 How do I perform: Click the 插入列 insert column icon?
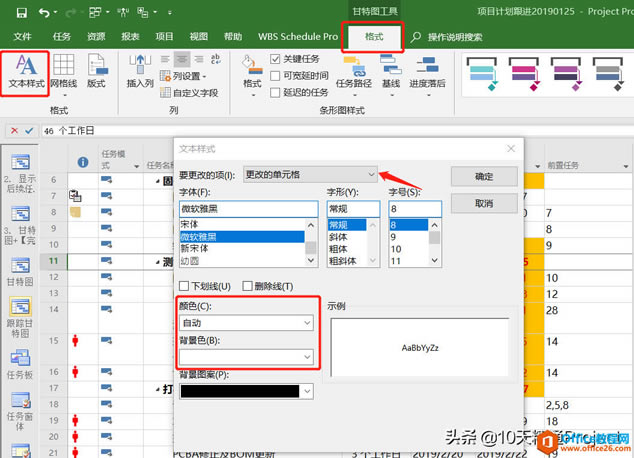(x=140, y=70)
